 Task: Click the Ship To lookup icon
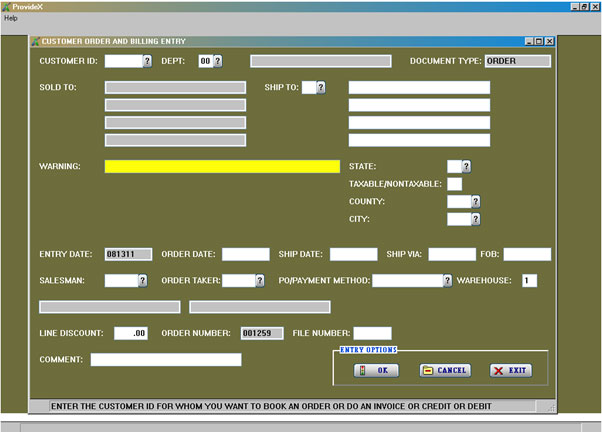[x=321, y=87]
